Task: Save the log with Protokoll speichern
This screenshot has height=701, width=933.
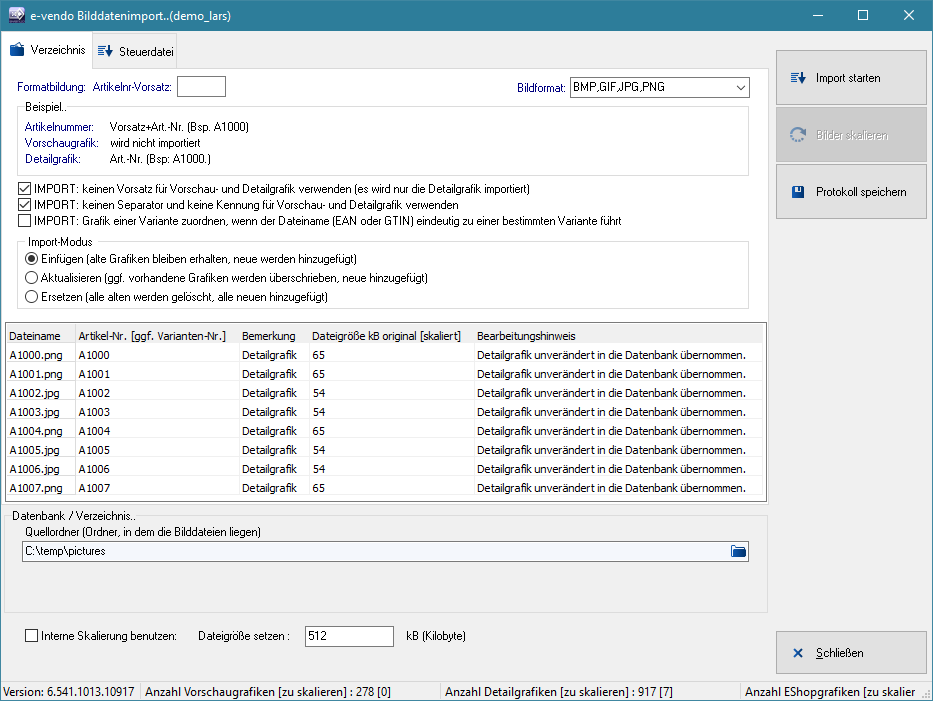Action: pyautogui.click(x=851, y=192)
